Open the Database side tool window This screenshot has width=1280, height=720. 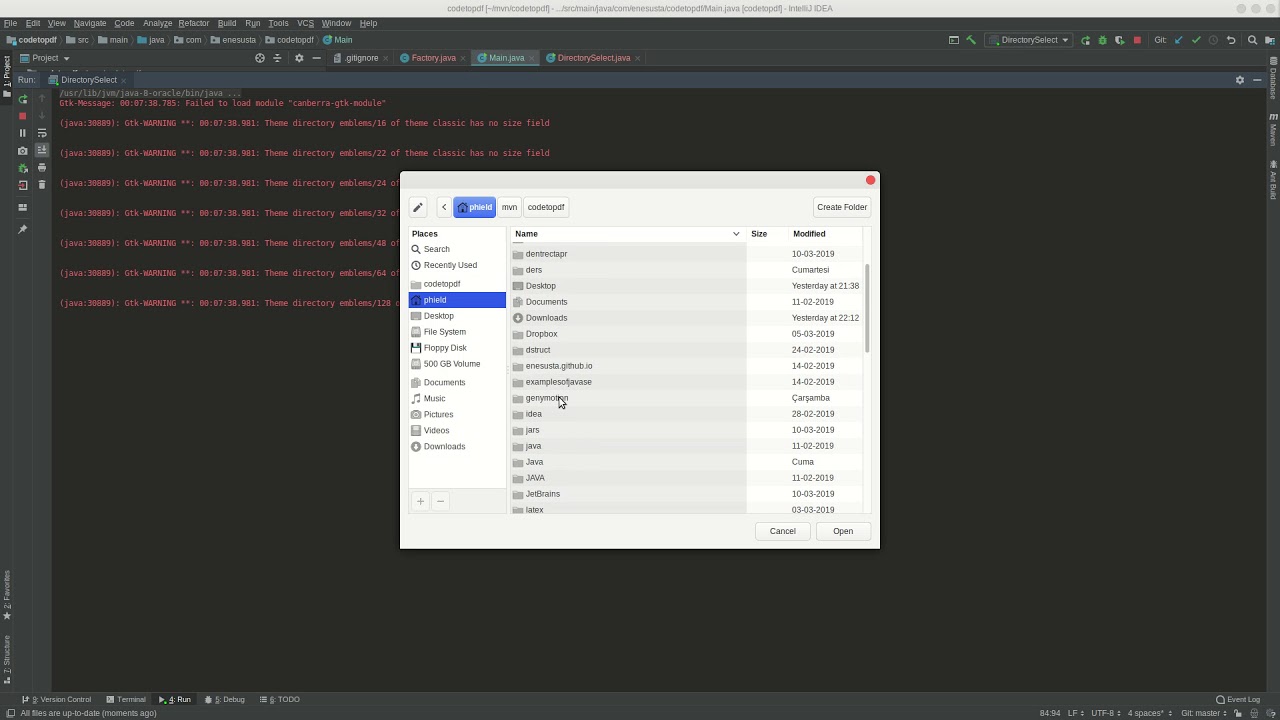[x=1273, y=78]
